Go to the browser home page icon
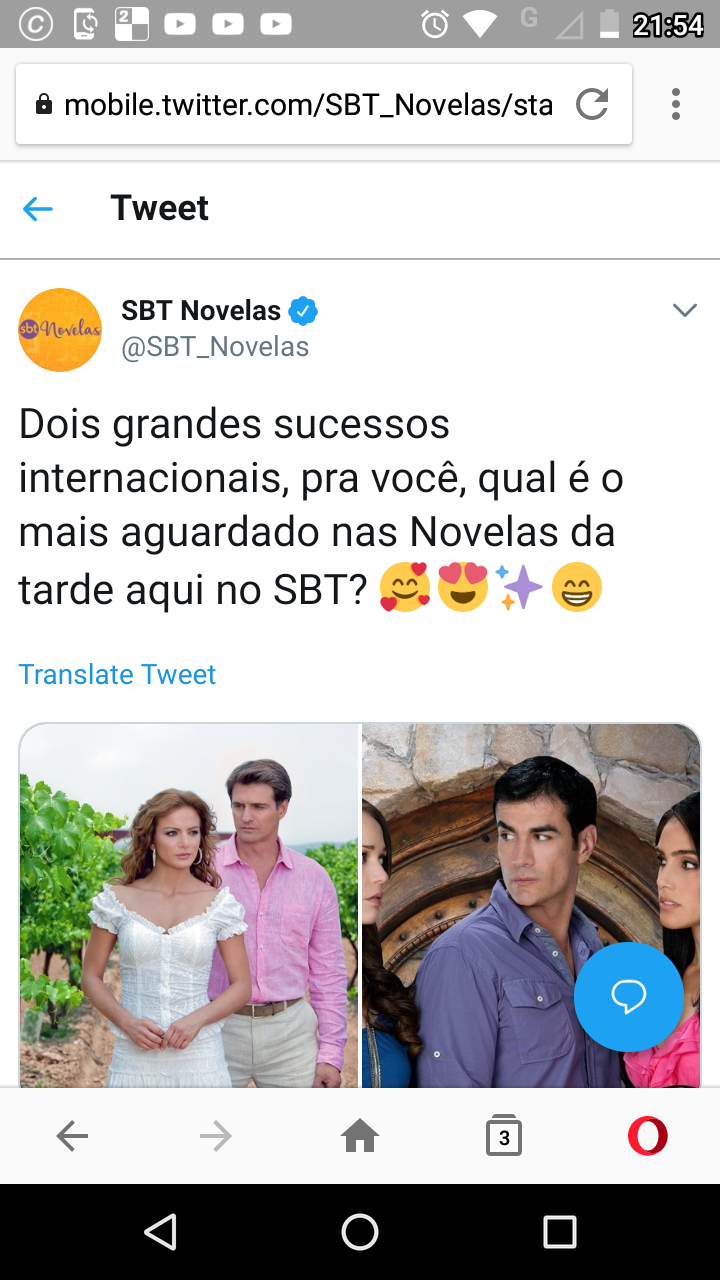The height and width of the screenshot is (1280, 720). point(360,1136)
